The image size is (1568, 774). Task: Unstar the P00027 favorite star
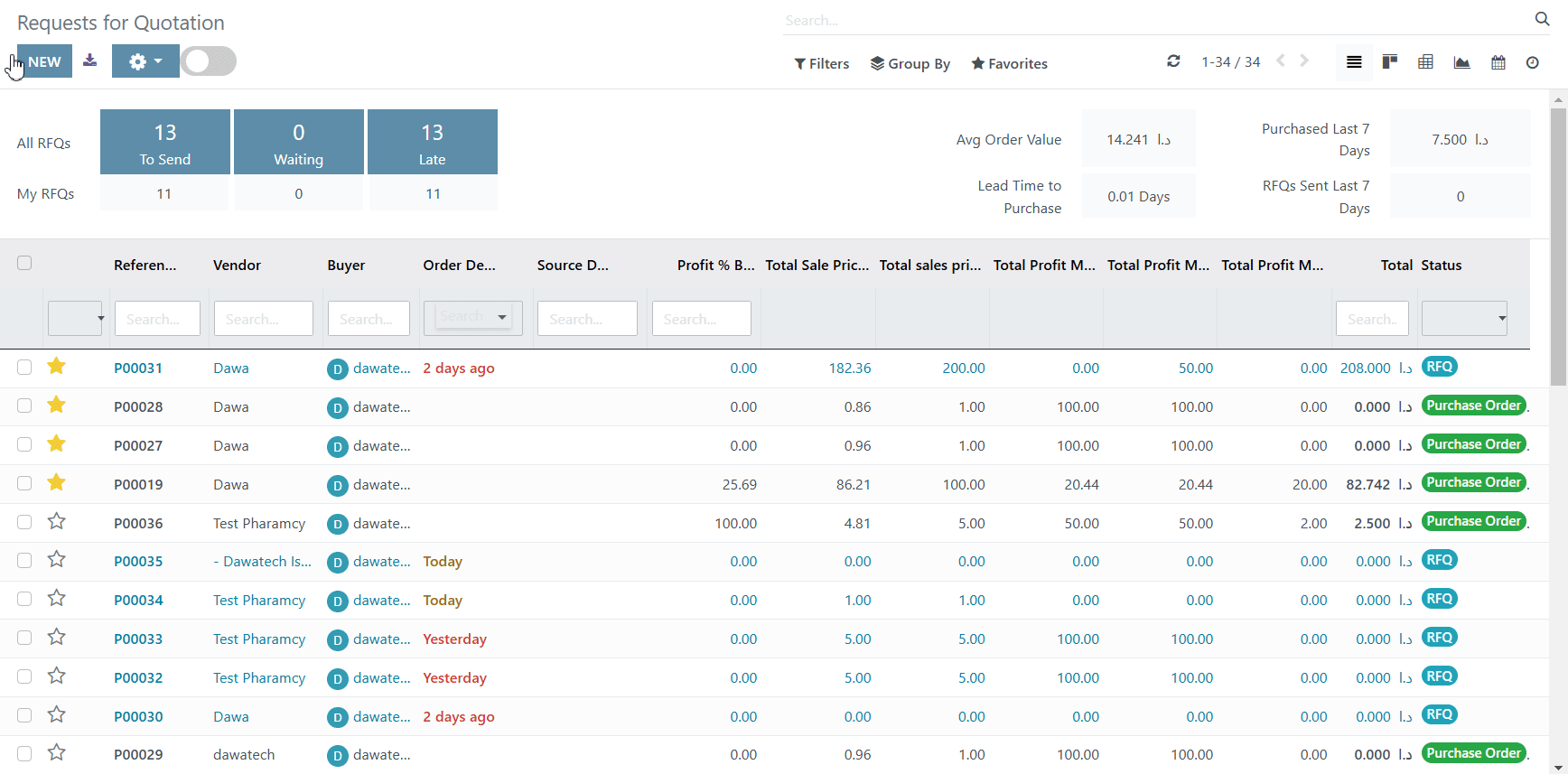[56, 443]
